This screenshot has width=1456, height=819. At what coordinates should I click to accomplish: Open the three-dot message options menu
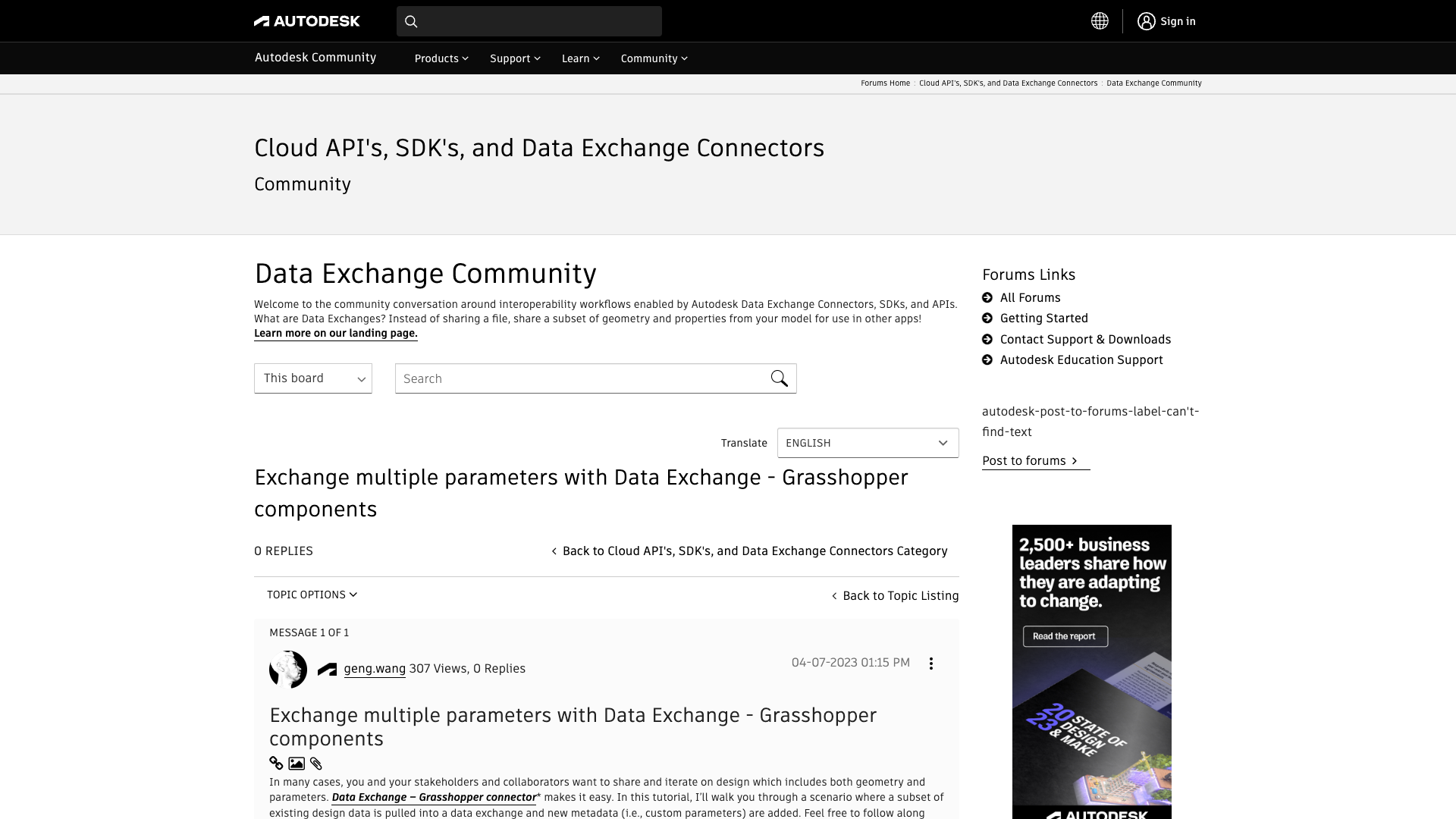coord(931,664)
